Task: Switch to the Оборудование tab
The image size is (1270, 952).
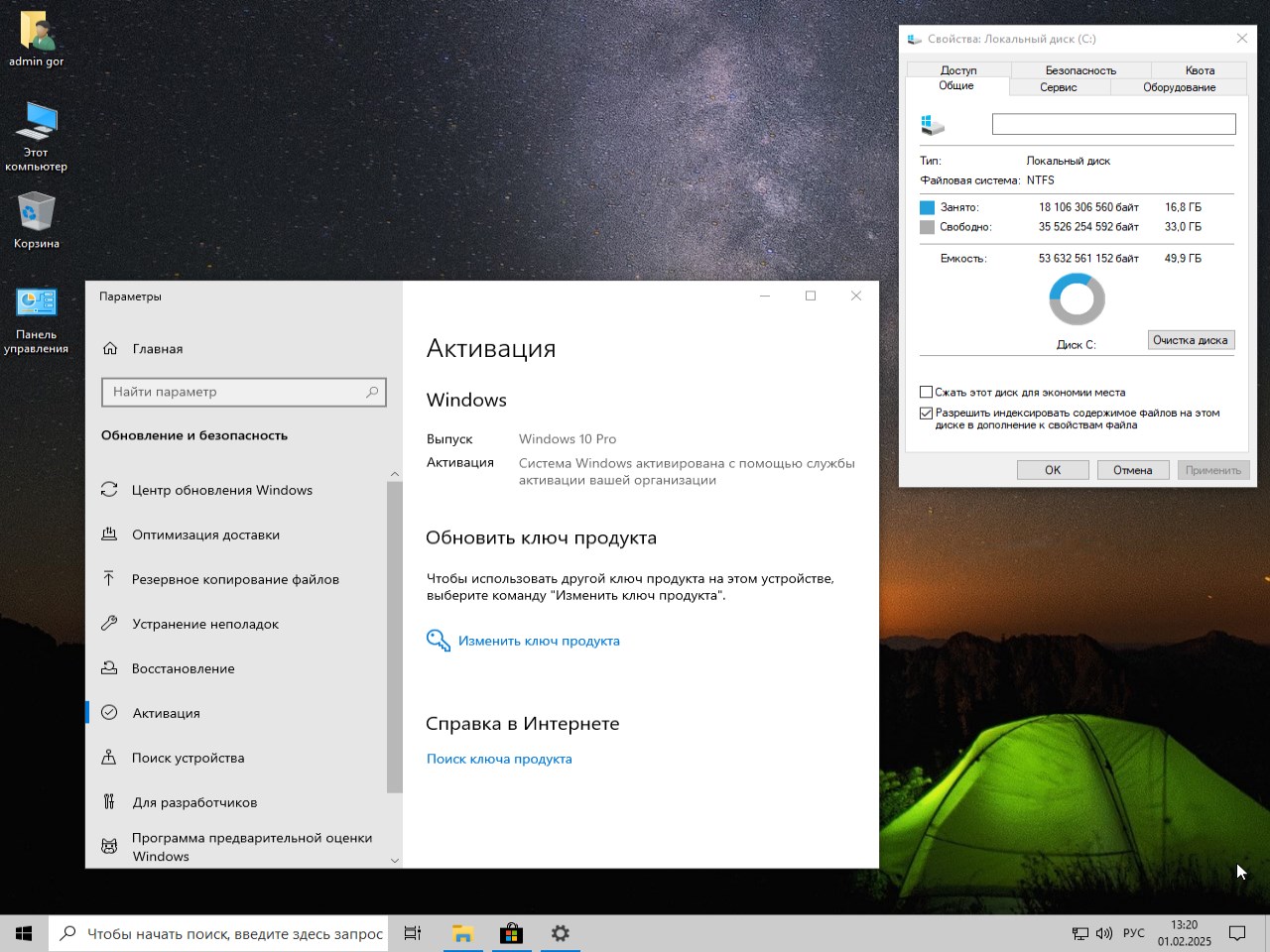Action: [x=1179, y=87]
